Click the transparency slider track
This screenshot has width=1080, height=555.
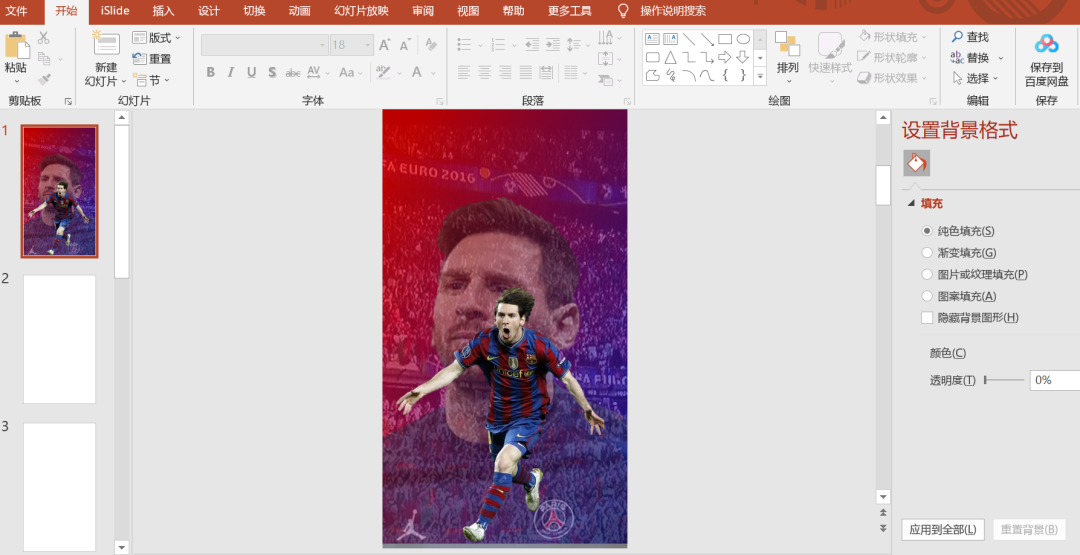[x=1004, y=380]
